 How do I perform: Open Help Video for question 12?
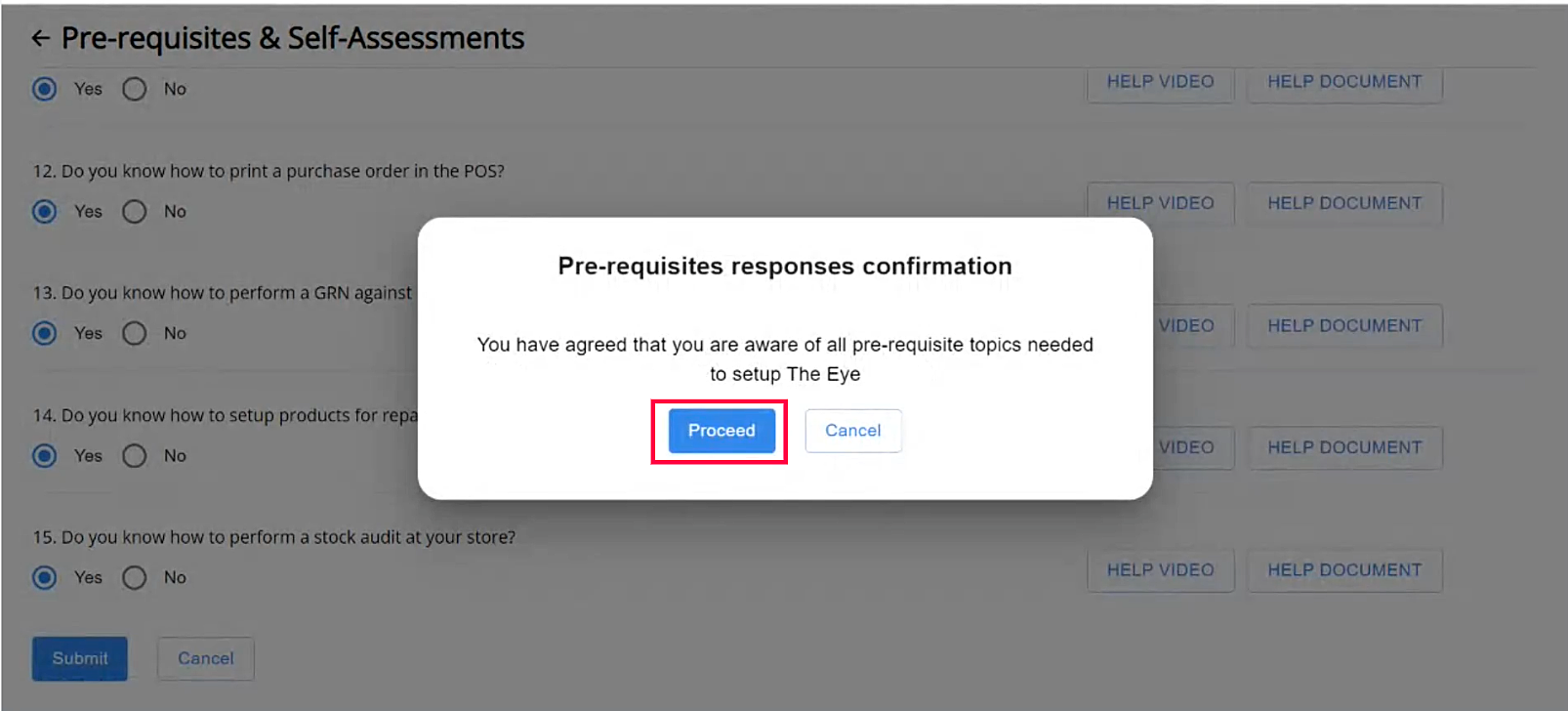pos(1160,203)
